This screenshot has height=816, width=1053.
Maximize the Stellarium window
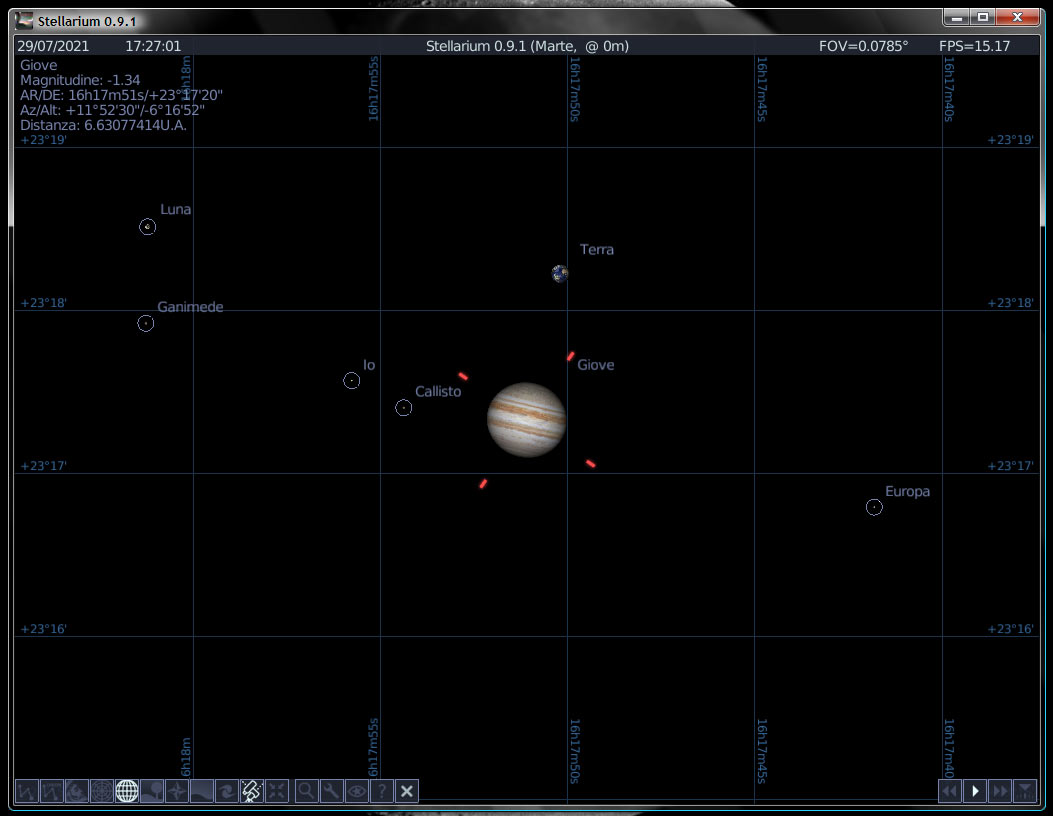point(982,17)
